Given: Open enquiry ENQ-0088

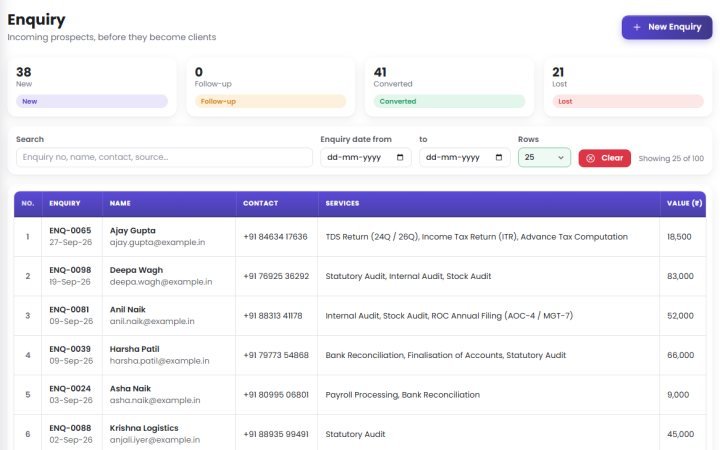Looking at the screenshot, I should (70, 428).
